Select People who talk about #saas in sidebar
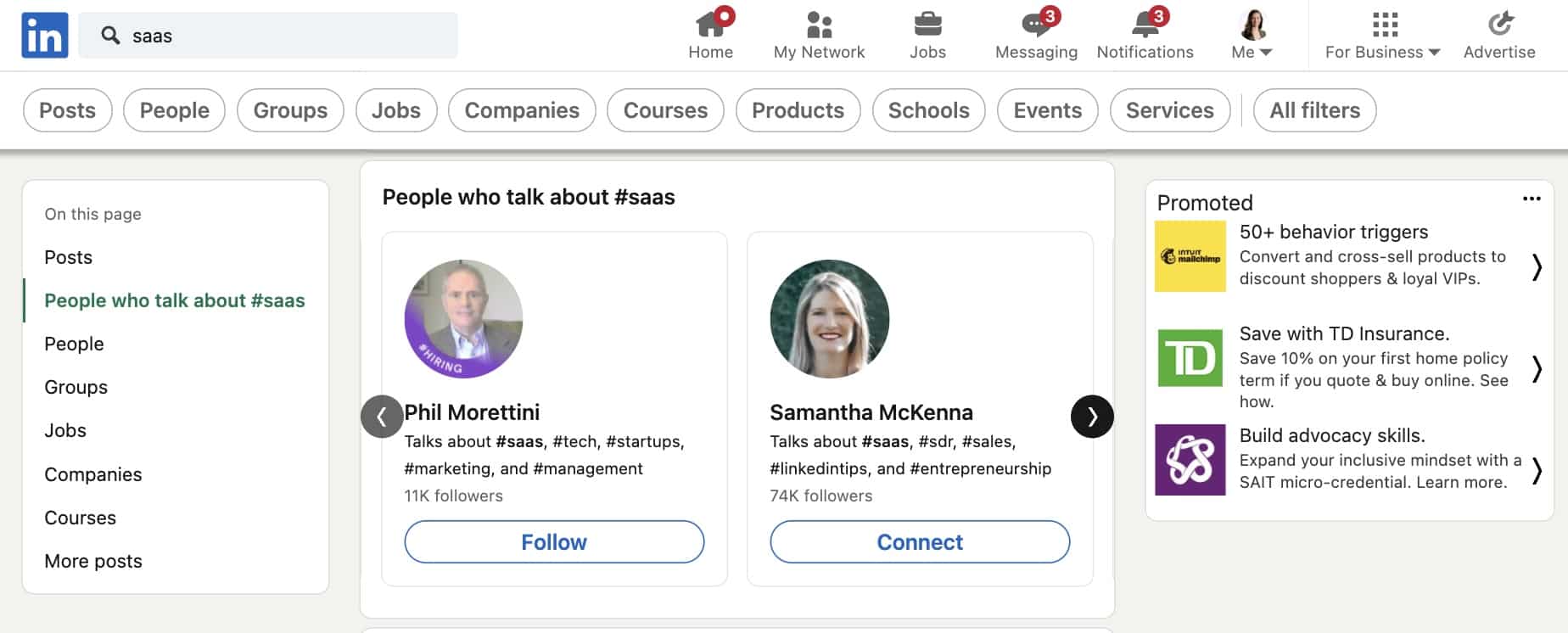This screenshot has height=633, width=1568. pyautogui.click(x=175, y=300)
